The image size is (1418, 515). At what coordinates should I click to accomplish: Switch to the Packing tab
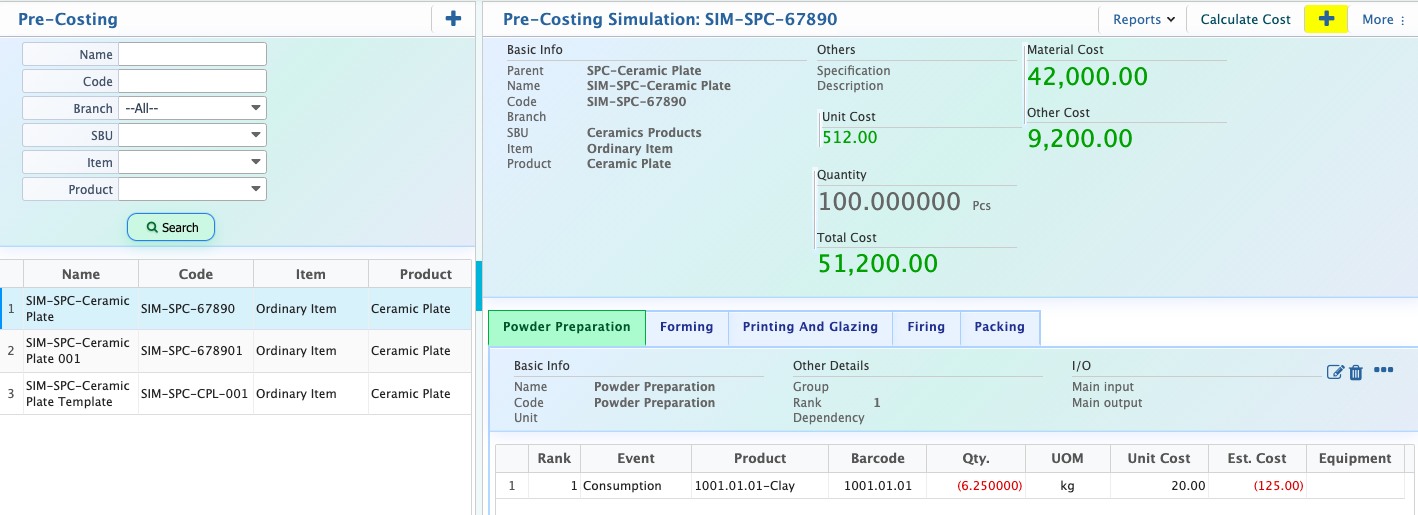pyautogui.click(x=999, y=327)
